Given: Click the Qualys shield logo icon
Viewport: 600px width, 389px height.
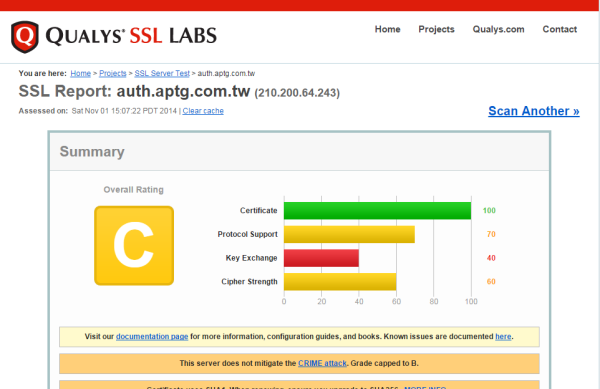Looking at the screenshot, I should [x=25, y=37].
